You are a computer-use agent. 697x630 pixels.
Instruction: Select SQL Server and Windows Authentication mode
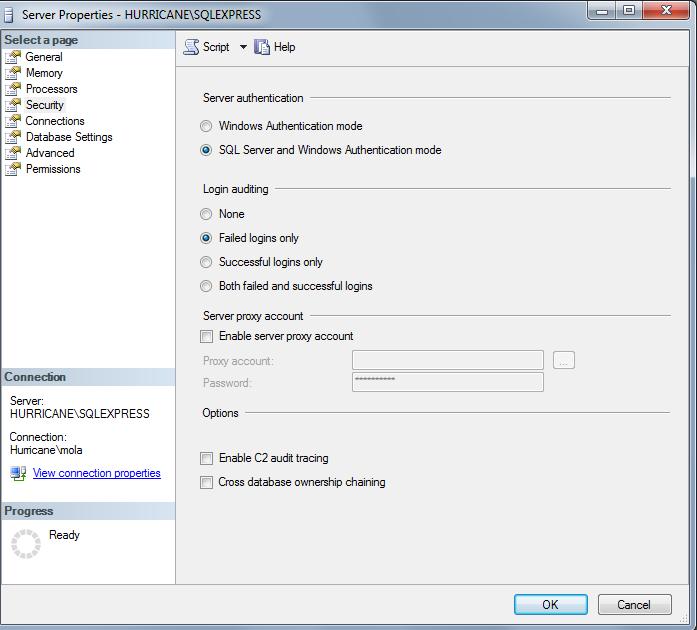206,150
